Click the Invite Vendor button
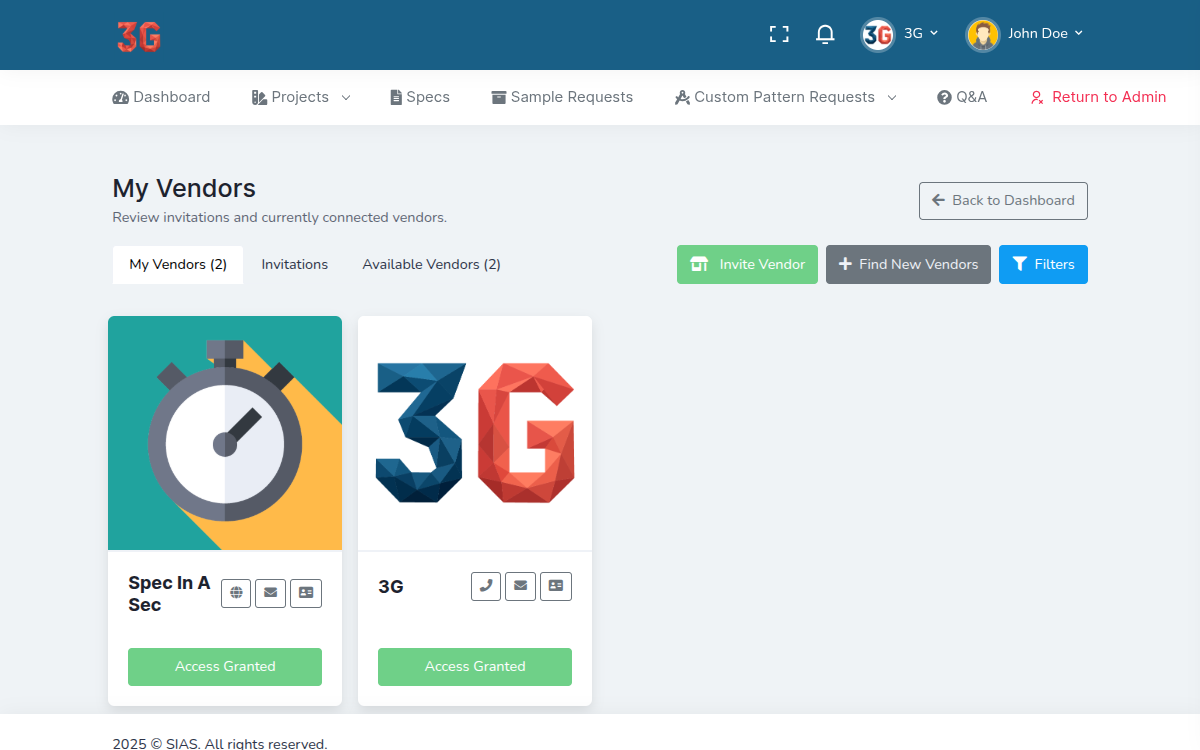1200x750 pixels. pos(747,265)
